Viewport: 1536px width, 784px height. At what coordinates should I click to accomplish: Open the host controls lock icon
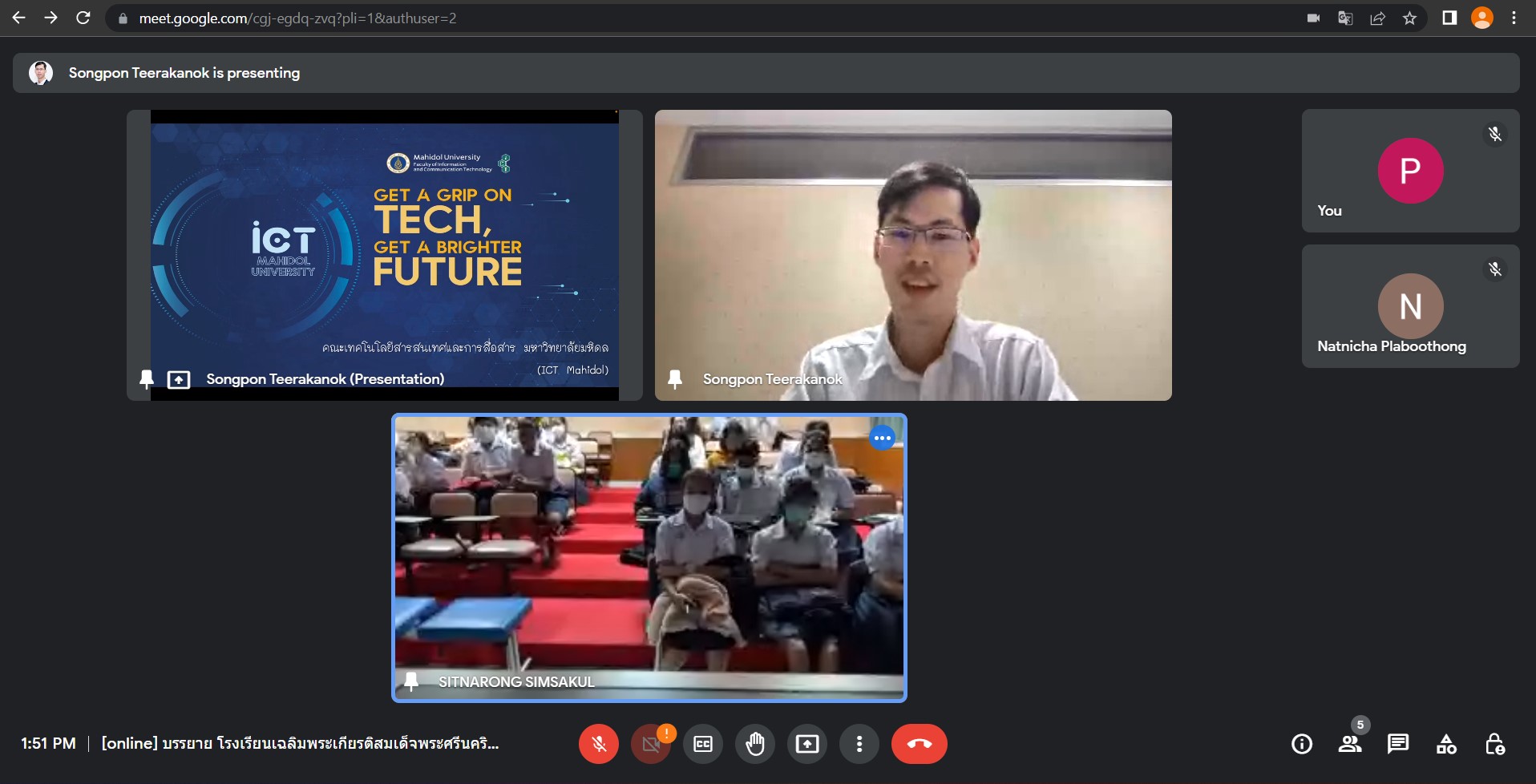click(1494, 744)
